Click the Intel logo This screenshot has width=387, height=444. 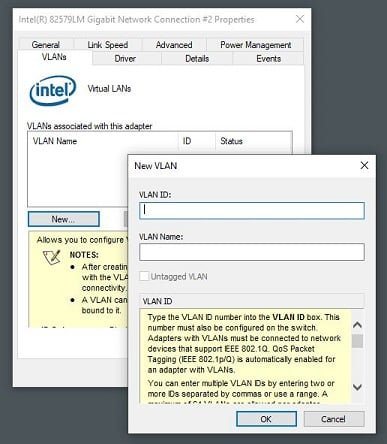click(53, 90)
